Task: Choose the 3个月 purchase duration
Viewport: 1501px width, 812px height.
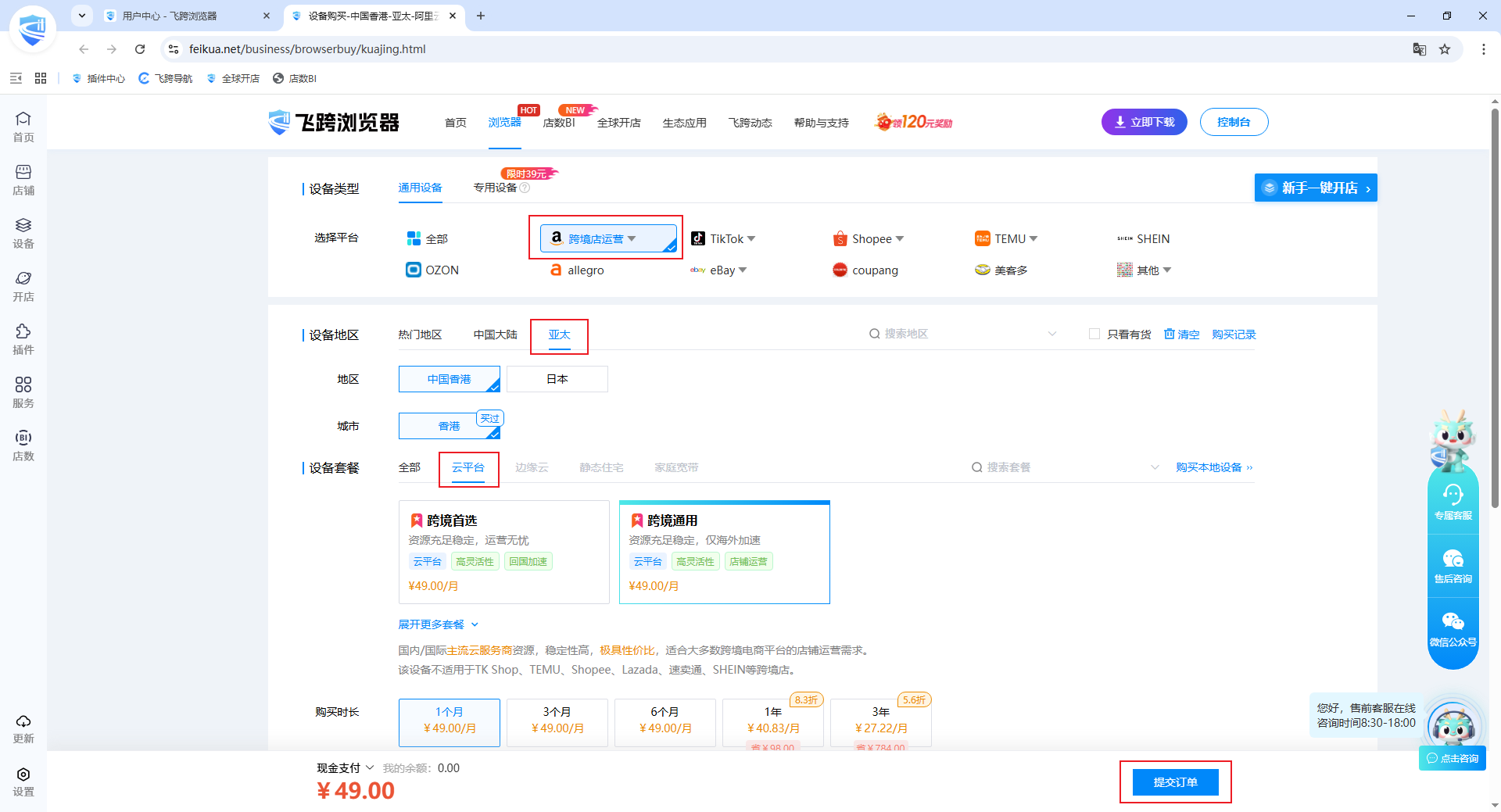Action: tap(557, 721)
